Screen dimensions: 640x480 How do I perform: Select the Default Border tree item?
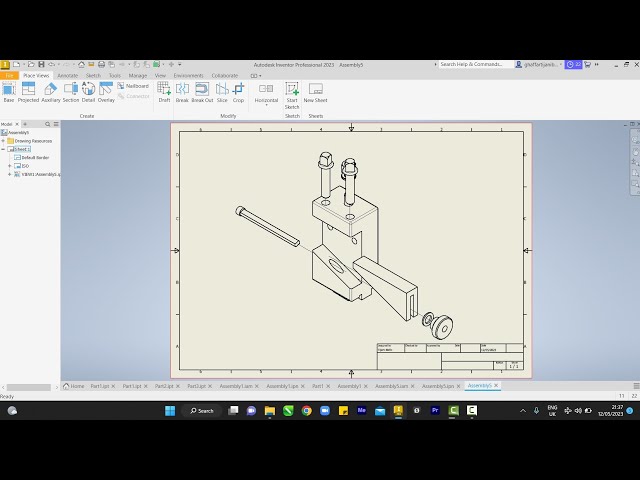(x=32, y=158)
